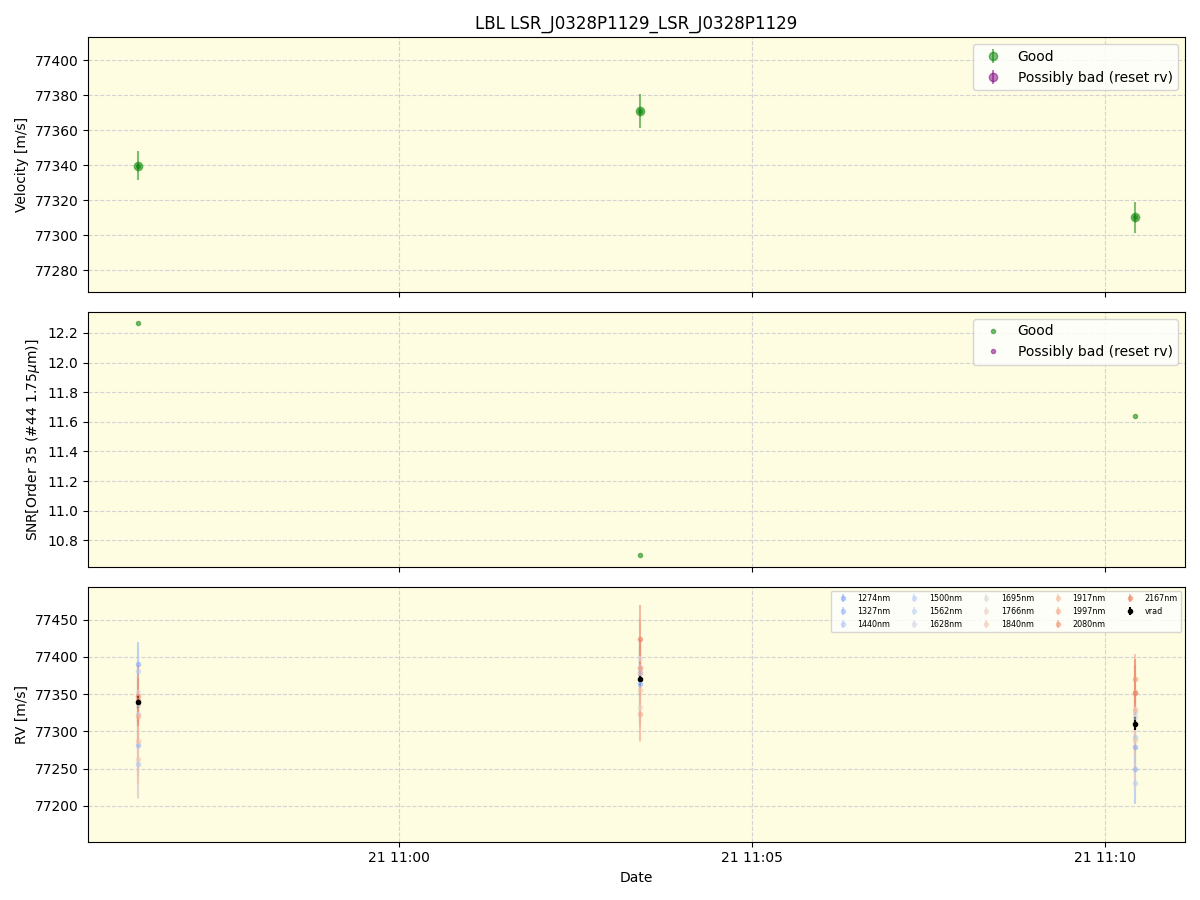Viewport: 1200px width, 900px height.
Task: Click the 'RV [m/s]' axis label
Action: (x=21, y=714)
